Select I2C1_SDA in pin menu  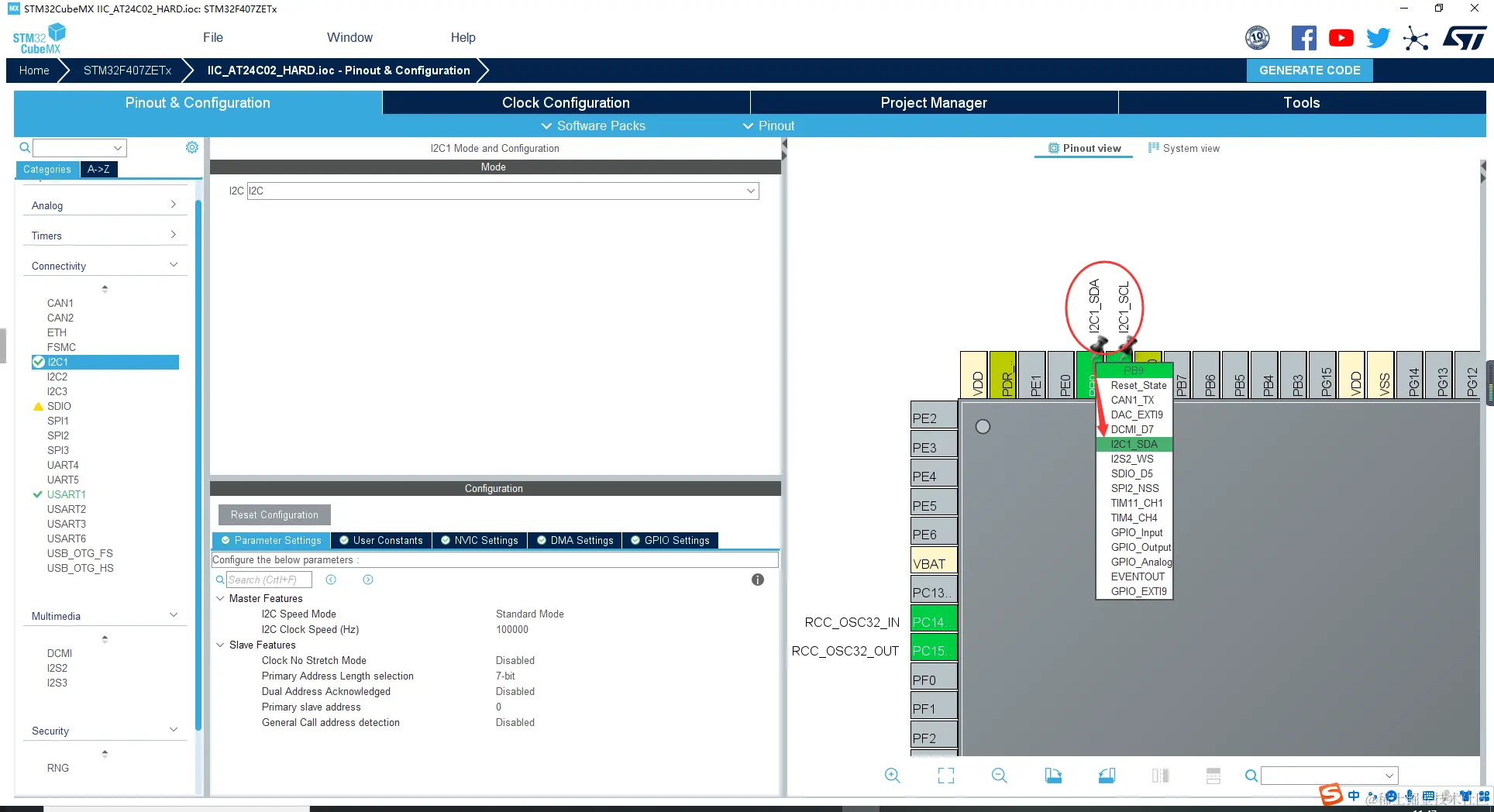pos(1134,444)
